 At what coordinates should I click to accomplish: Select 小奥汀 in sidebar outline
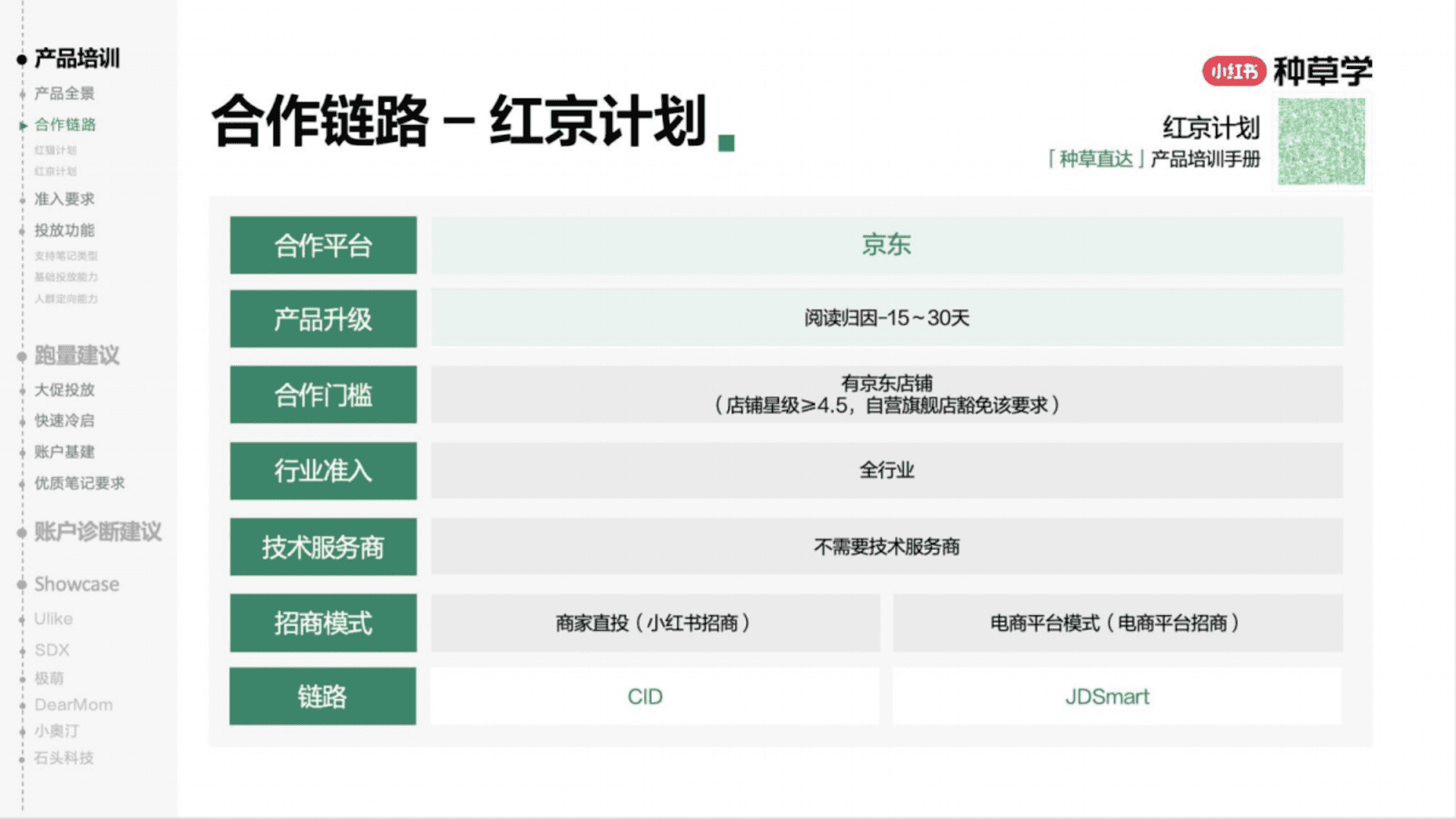(x=57, y=731)
